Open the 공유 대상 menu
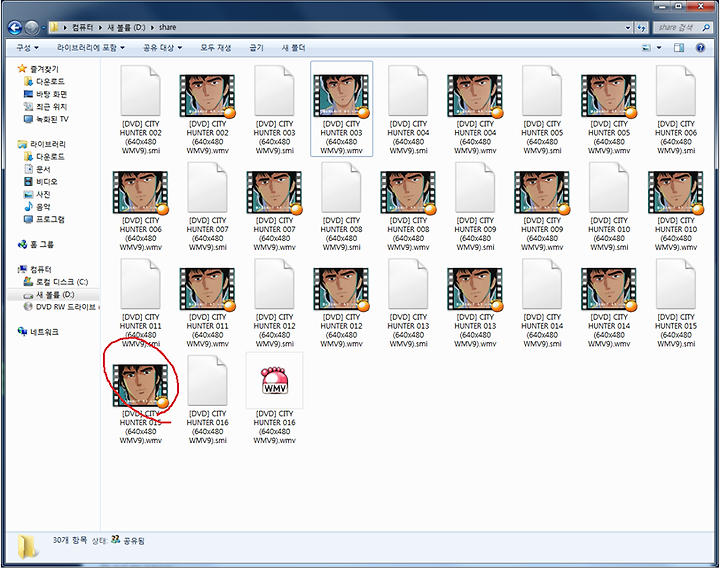 pyautogui.click(x=163, y=47)
